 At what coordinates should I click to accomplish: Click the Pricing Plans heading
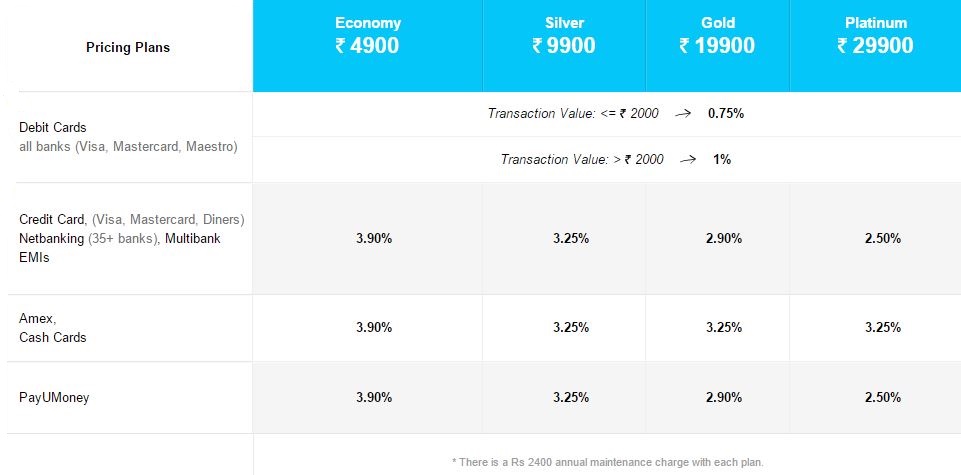tap(128, 48)
